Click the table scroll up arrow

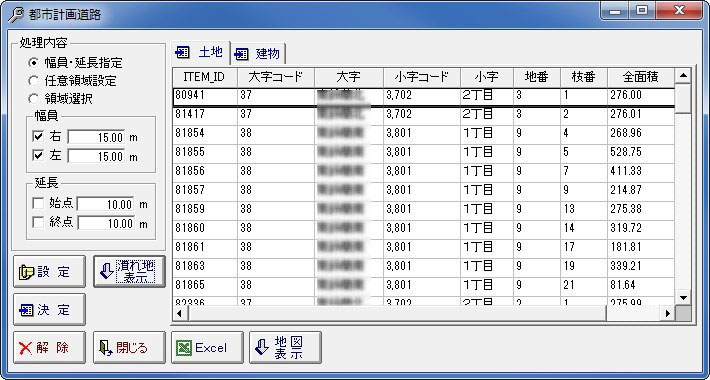click(x=683, y=76)
